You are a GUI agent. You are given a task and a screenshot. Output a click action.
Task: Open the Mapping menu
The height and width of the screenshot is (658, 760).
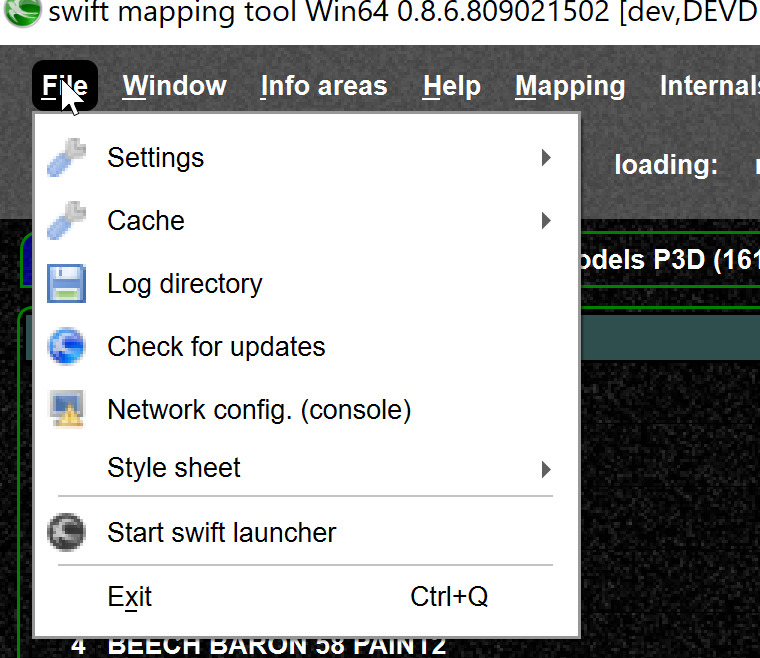[570, 87]
